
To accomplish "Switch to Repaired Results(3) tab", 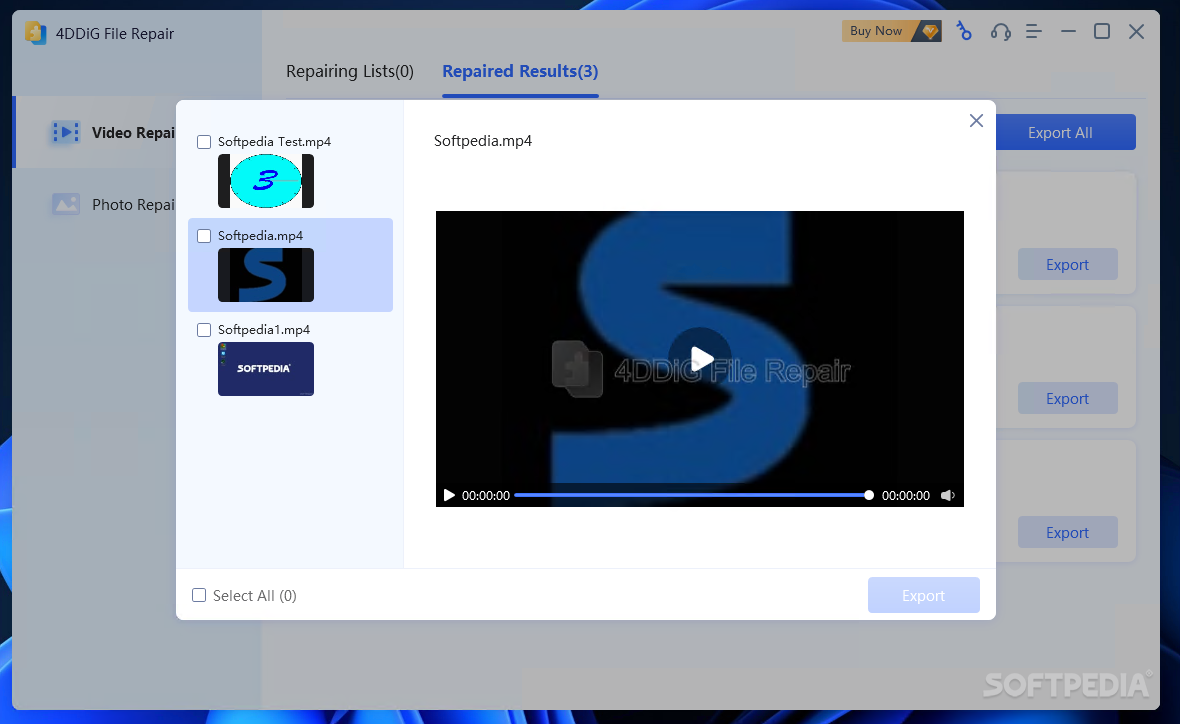I will [520, 71].
